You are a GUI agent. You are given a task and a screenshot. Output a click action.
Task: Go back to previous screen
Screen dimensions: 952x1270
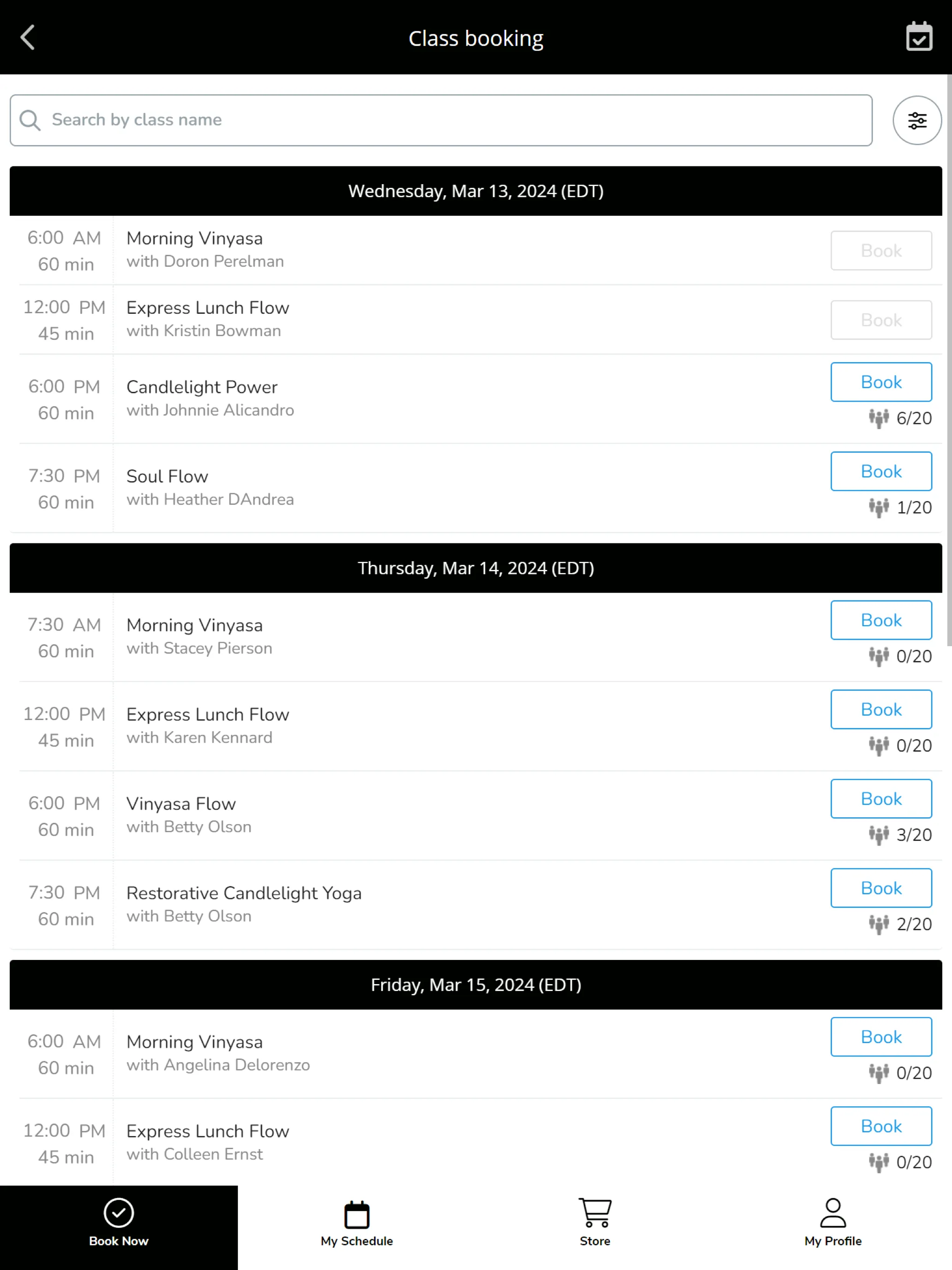(x=27, y=37)
